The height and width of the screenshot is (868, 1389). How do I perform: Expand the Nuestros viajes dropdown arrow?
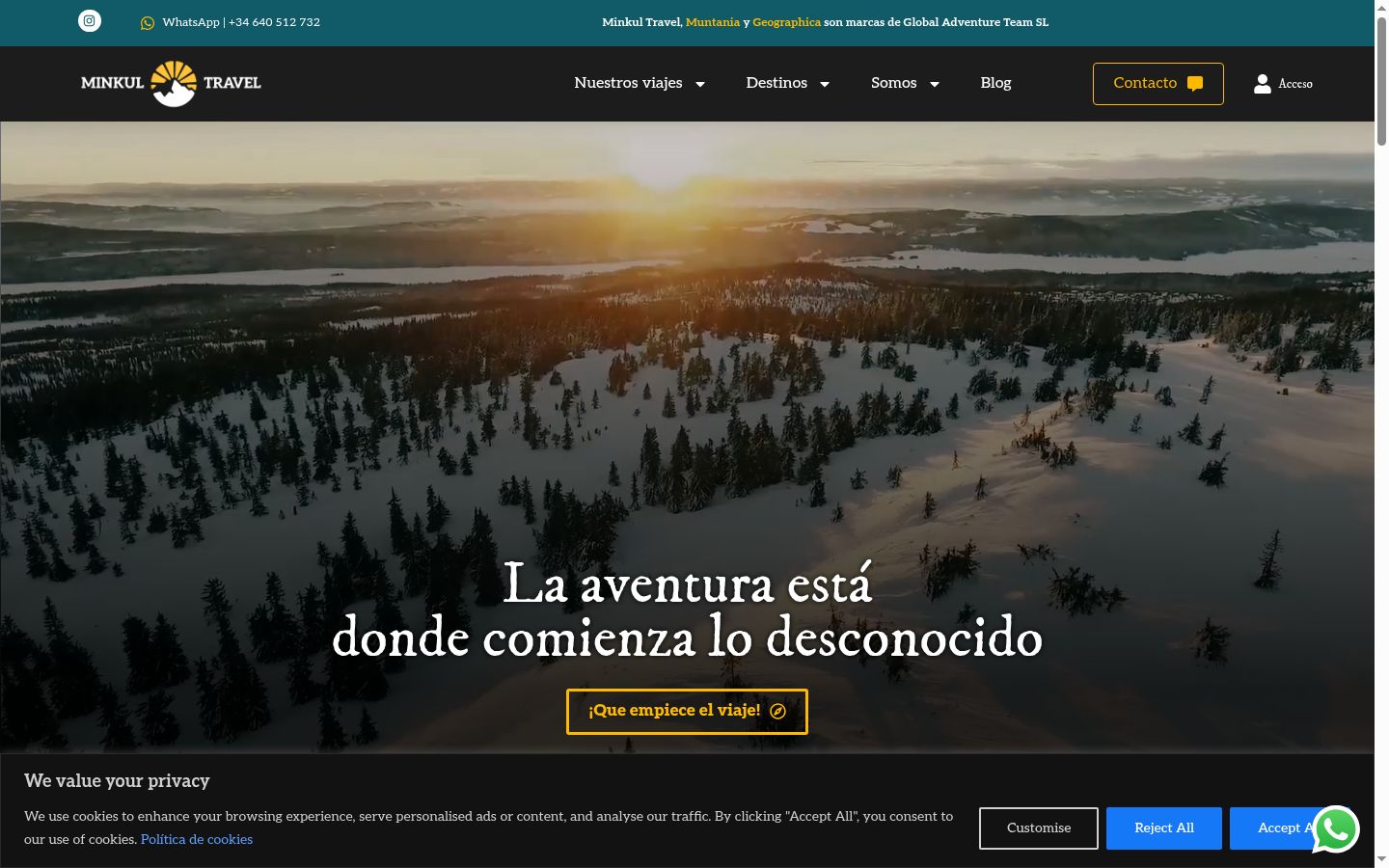pyautogui.click(x=700, y=84)
